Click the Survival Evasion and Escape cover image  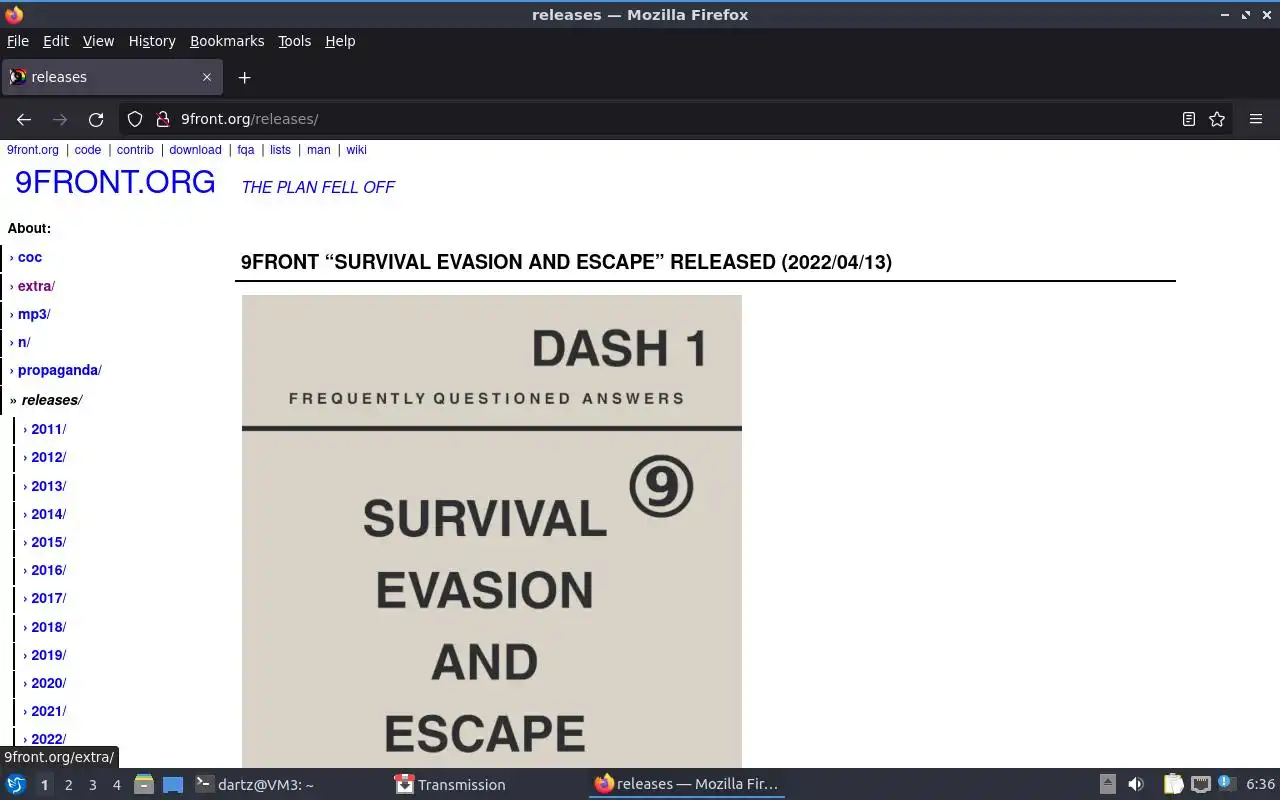(x=492, y=531)
